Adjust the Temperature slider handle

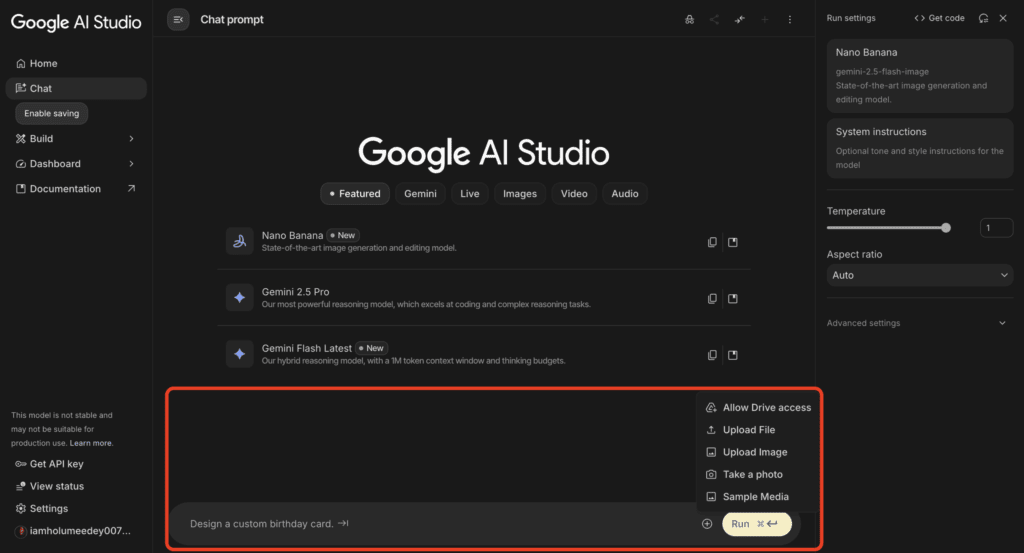tap(946, 228)
